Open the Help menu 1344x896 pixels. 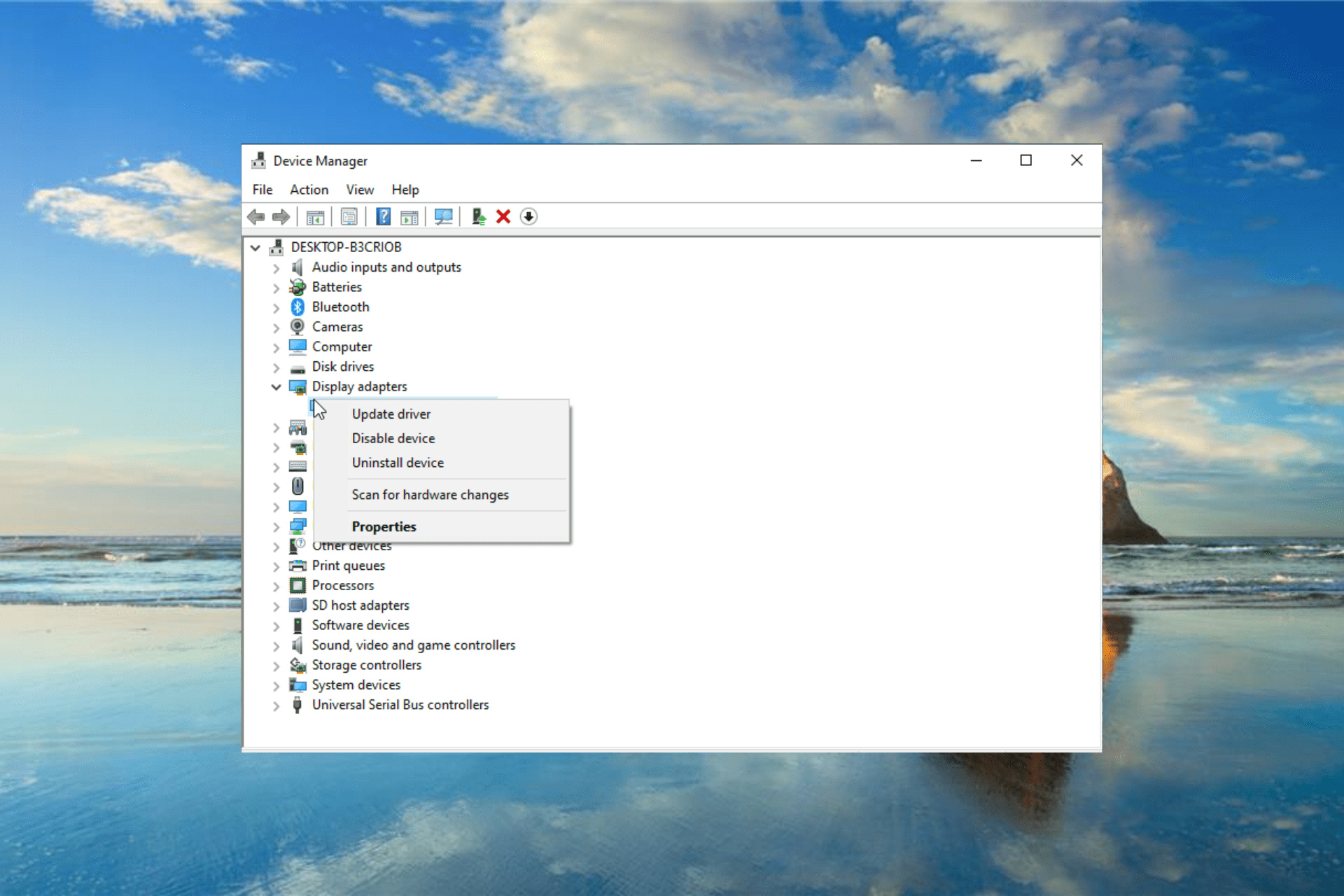405,190
